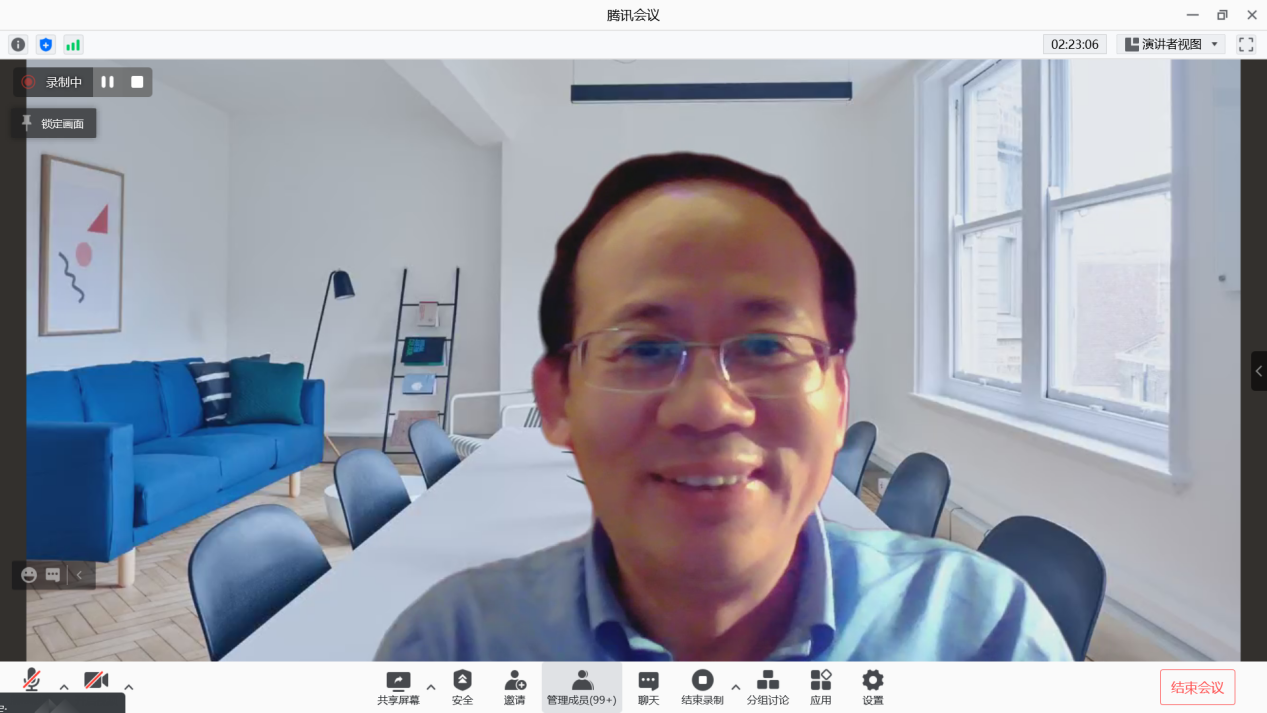Viewport: 1267px width, 713px height.
Task: Click the blue security shield icon
Action: coord(45,45)
